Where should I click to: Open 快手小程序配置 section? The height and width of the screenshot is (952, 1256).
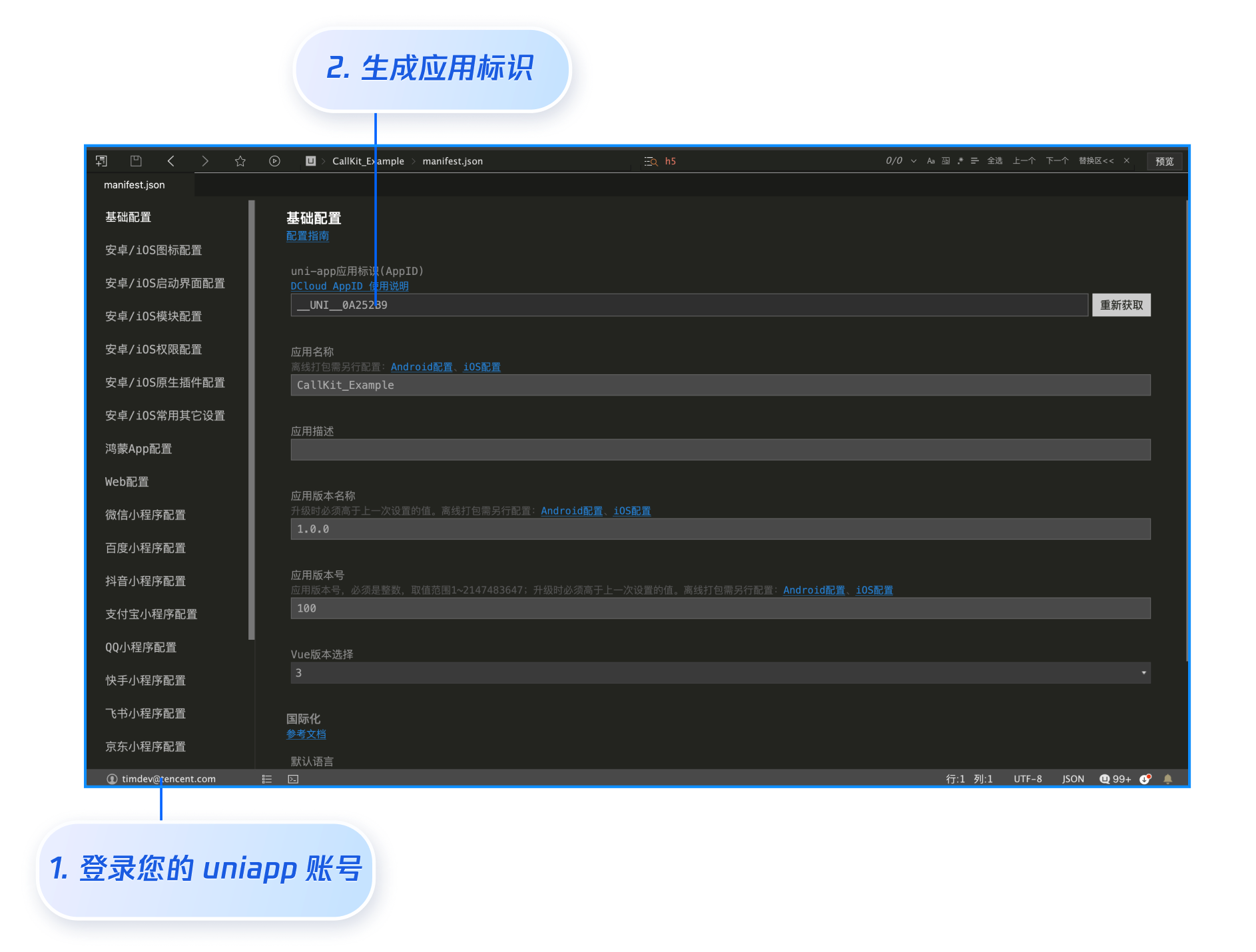[145, 680]
